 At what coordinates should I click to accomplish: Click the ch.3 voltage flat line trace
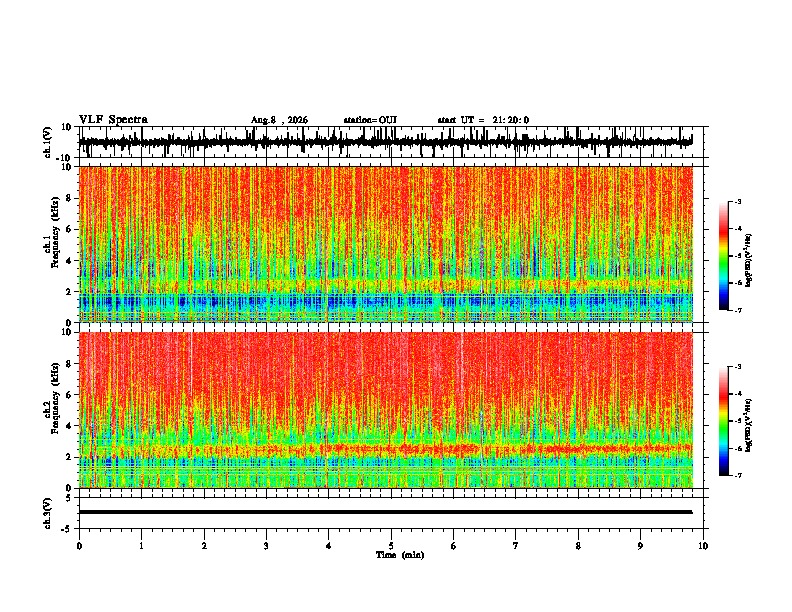click(385, 512)
